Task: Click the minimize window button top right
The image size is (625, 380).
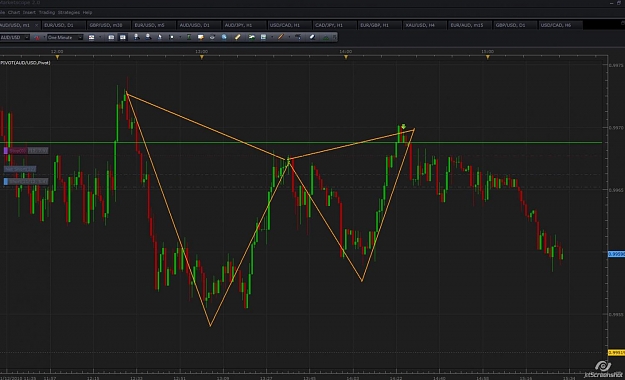Action: click(x=612, y=3)
